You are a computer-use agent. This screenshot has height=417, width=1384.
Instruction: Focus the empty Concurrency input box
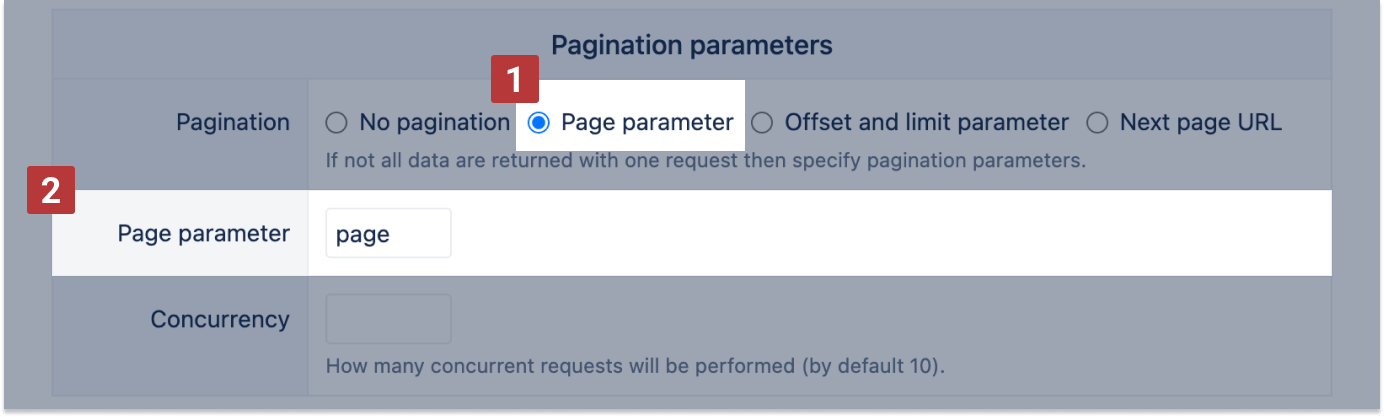(388, 319)
